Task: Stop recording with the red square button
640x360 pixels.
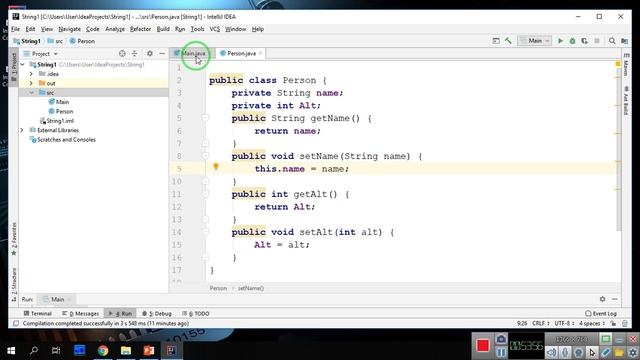Action: coord(483,346)
